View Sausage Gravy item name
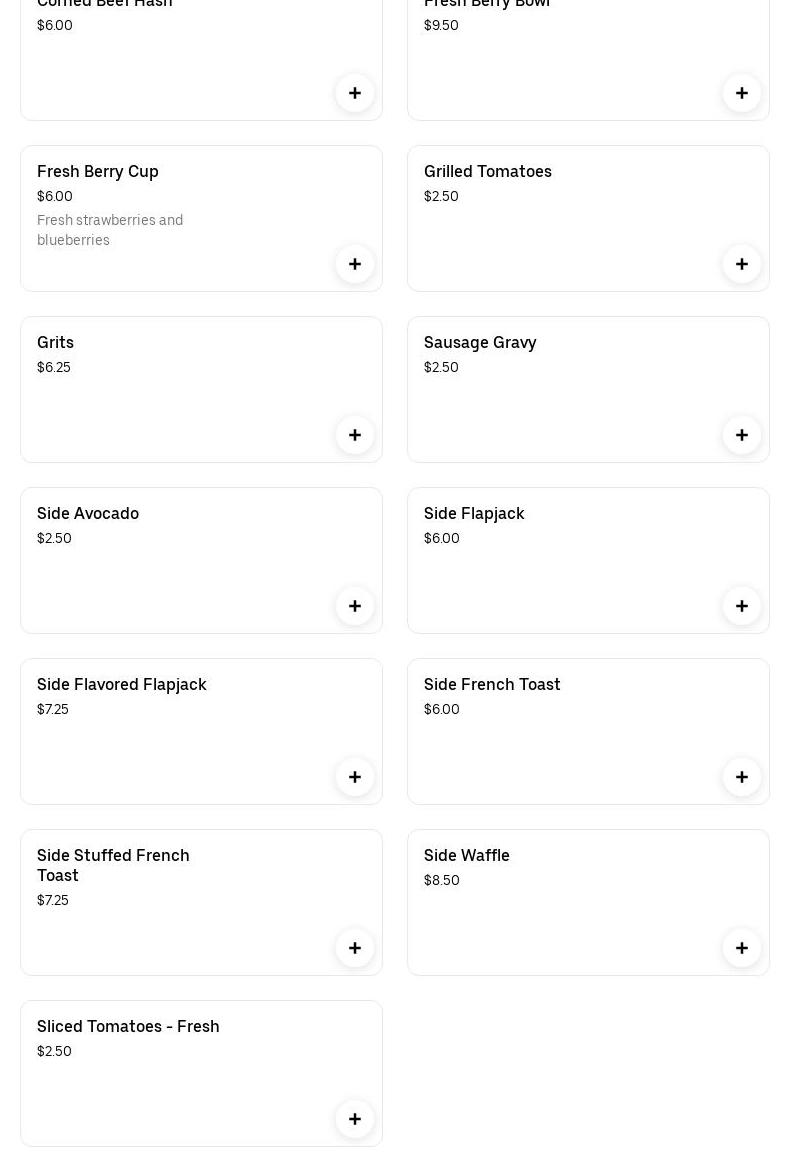Viewport: 804px width, 1167px height. (480, 343)
